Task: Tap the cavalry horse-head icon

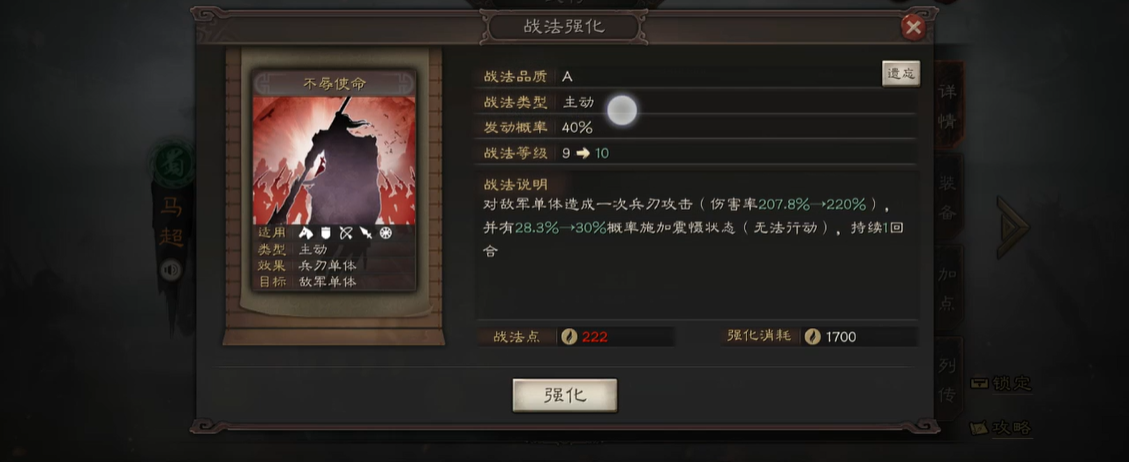Action: [305, 233]
